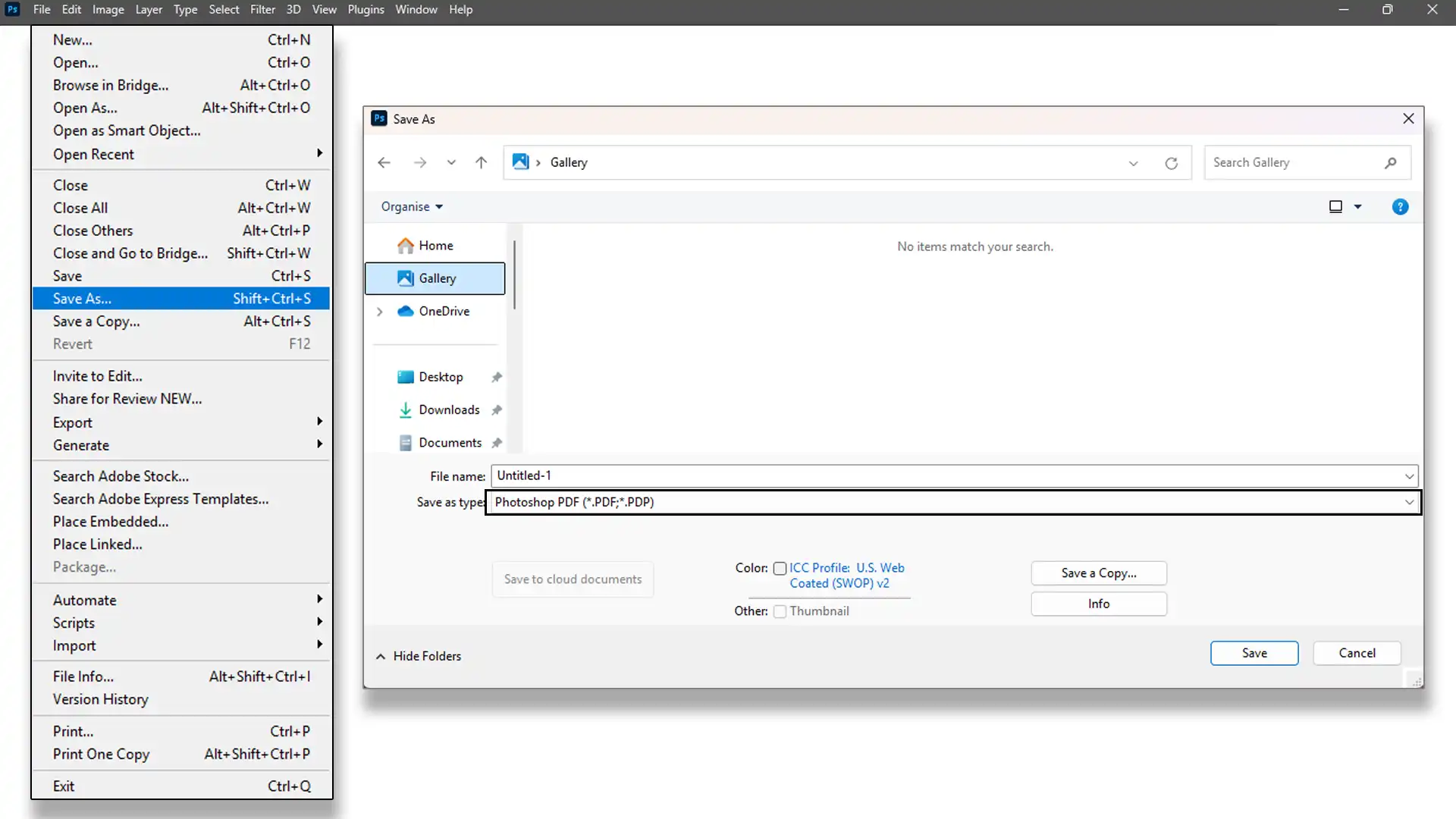
Task: Open the Edit menu
Action: [71, 9]
